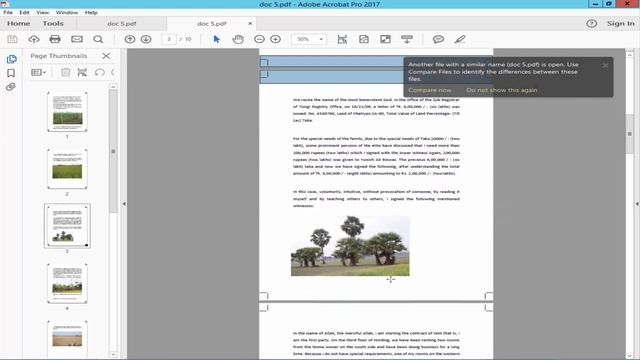Click the Save file icon
Viewport: 640px width, 360px height.
click(x=12, y=39)
